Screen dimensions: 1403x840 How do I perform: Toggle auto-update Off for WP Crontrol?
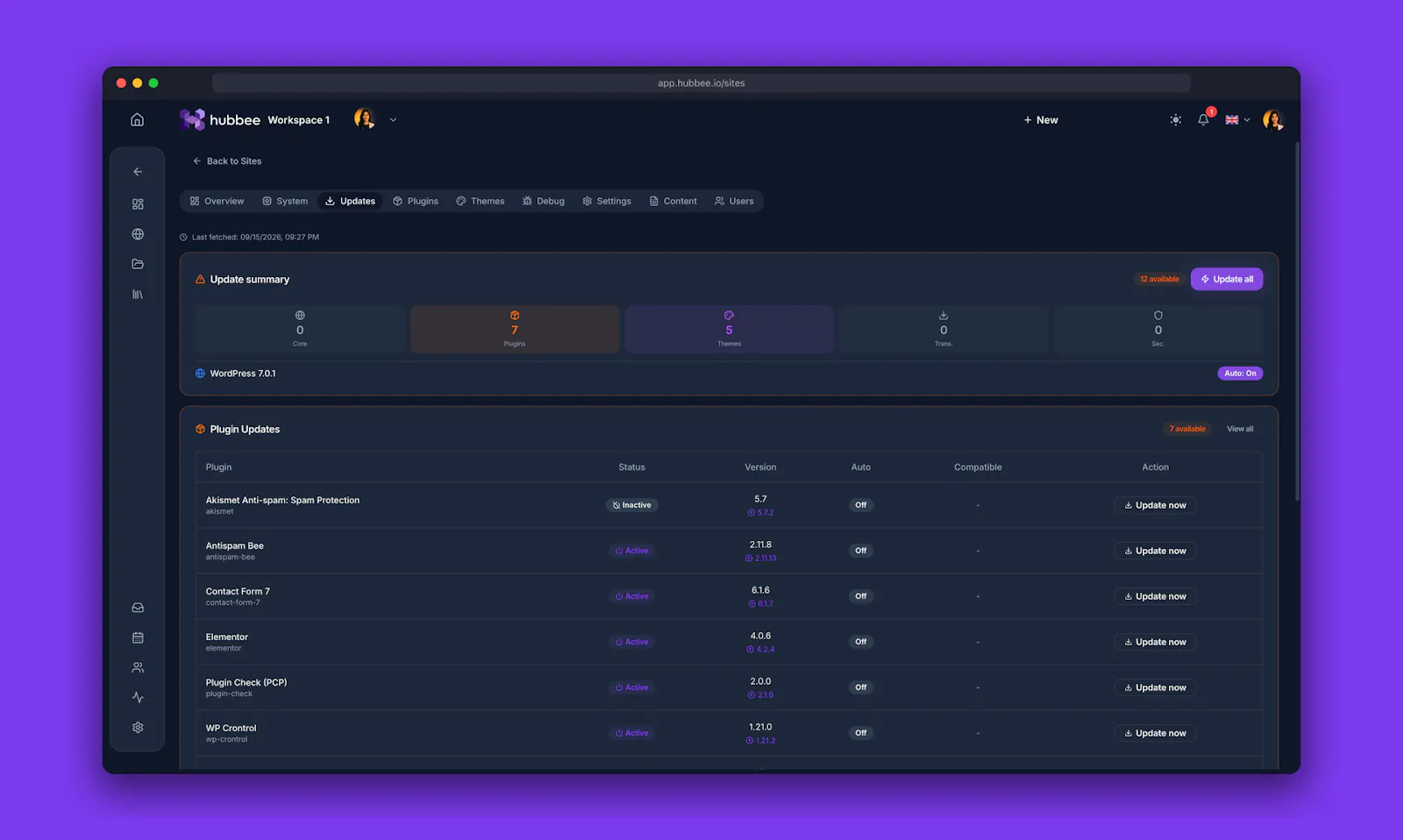point(861,733)
